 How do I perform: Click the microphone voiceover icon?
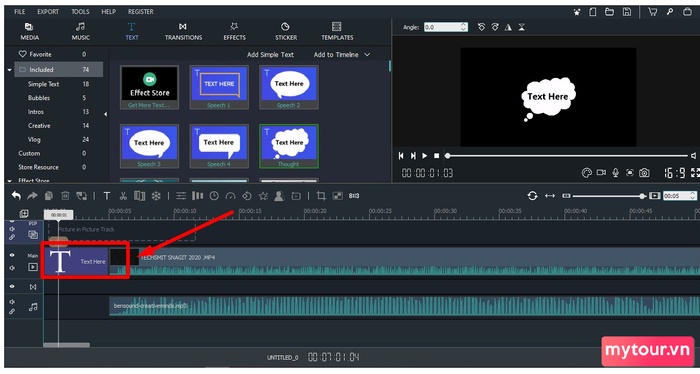[x=616, y=173]
